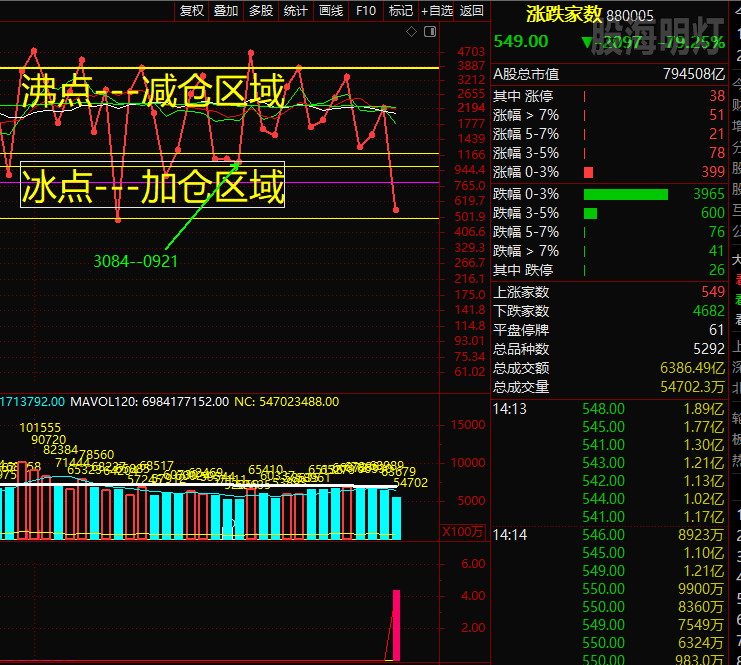The image size is (741, 665).
Task: Click the latest cyan volume bar
Action: 396,518
